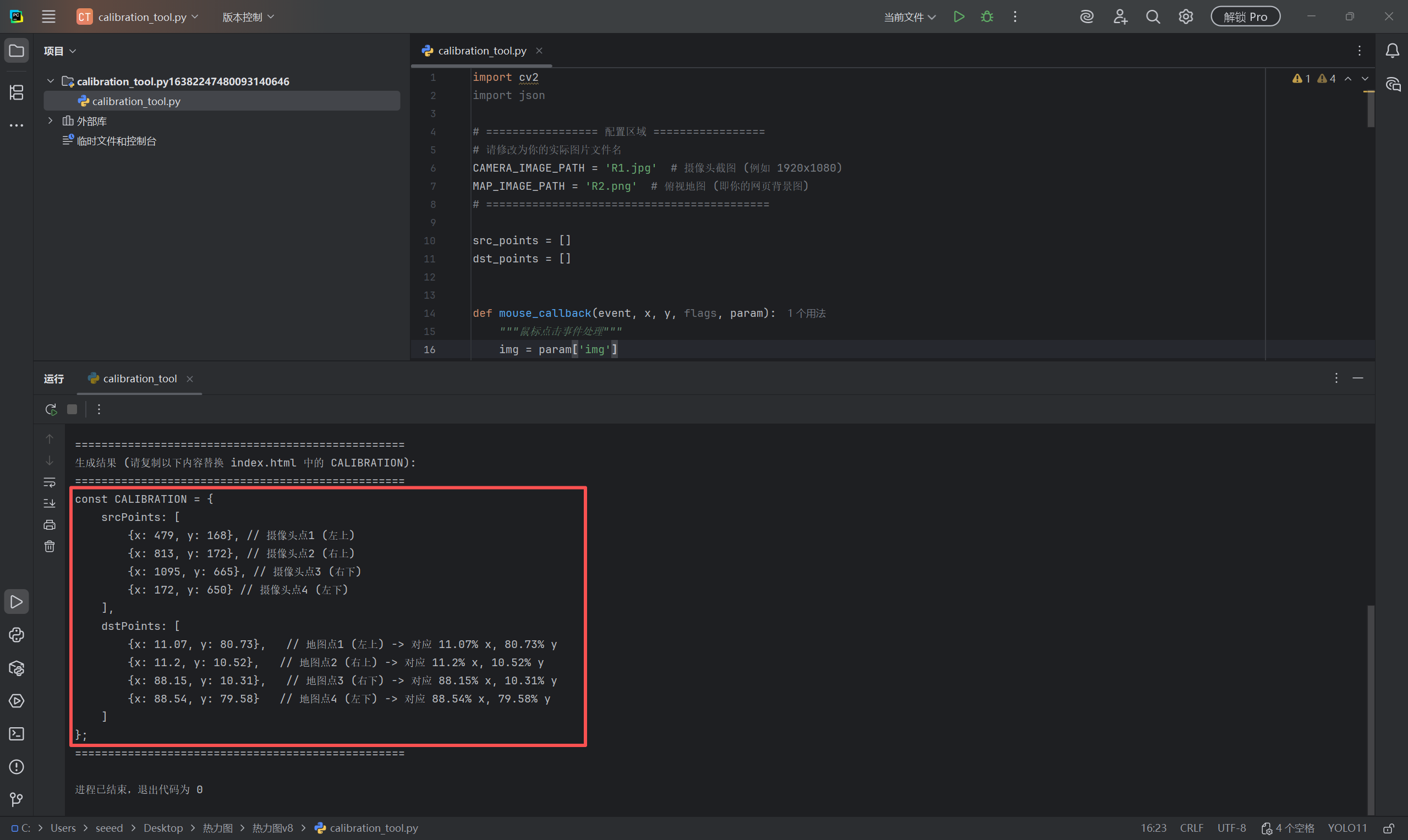Image resolution: width=1408 pixels, height=840 pixels.
Task: Toggle soft-wrap in the run console
Action: 50,482
